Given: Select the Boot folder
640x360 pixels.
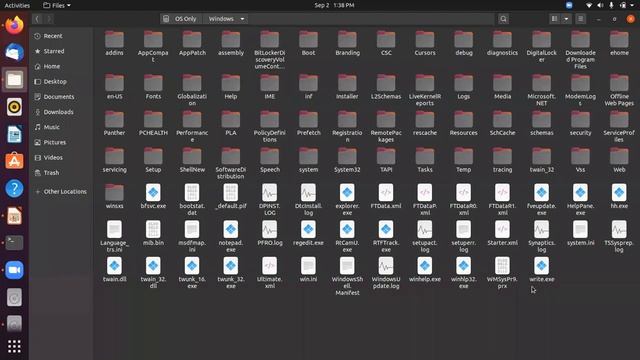Looking at the screenshot, I should click(x=308, y=43).
